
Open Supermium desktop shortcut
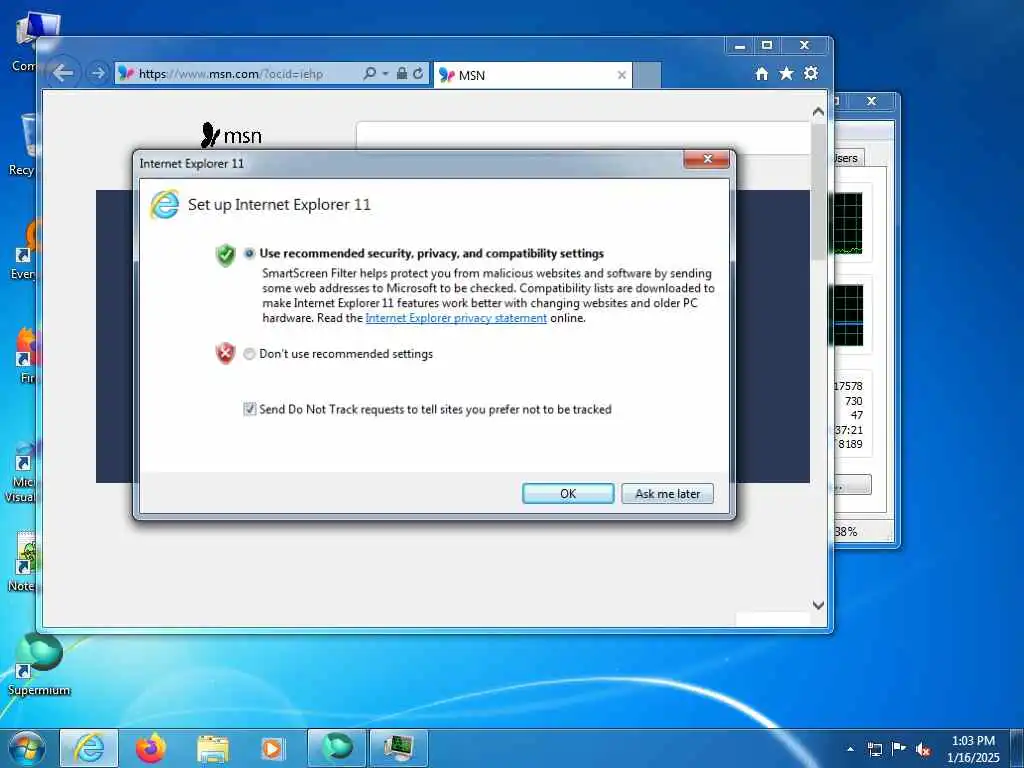coord(39,664)
